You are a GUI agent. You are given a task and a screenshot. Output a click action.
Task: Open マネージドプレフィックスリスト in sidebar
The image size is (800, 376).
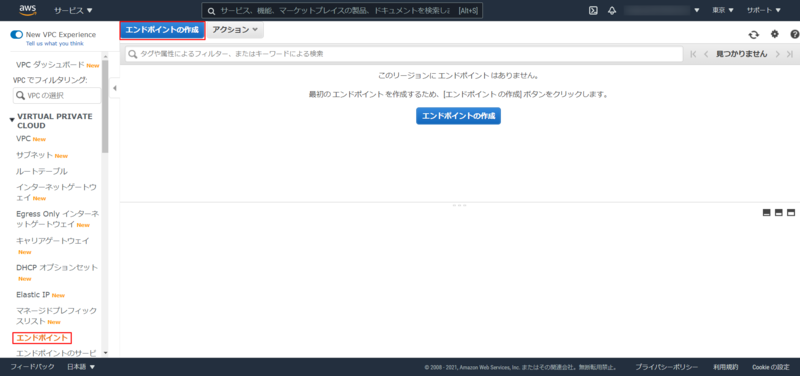(56, 316)
